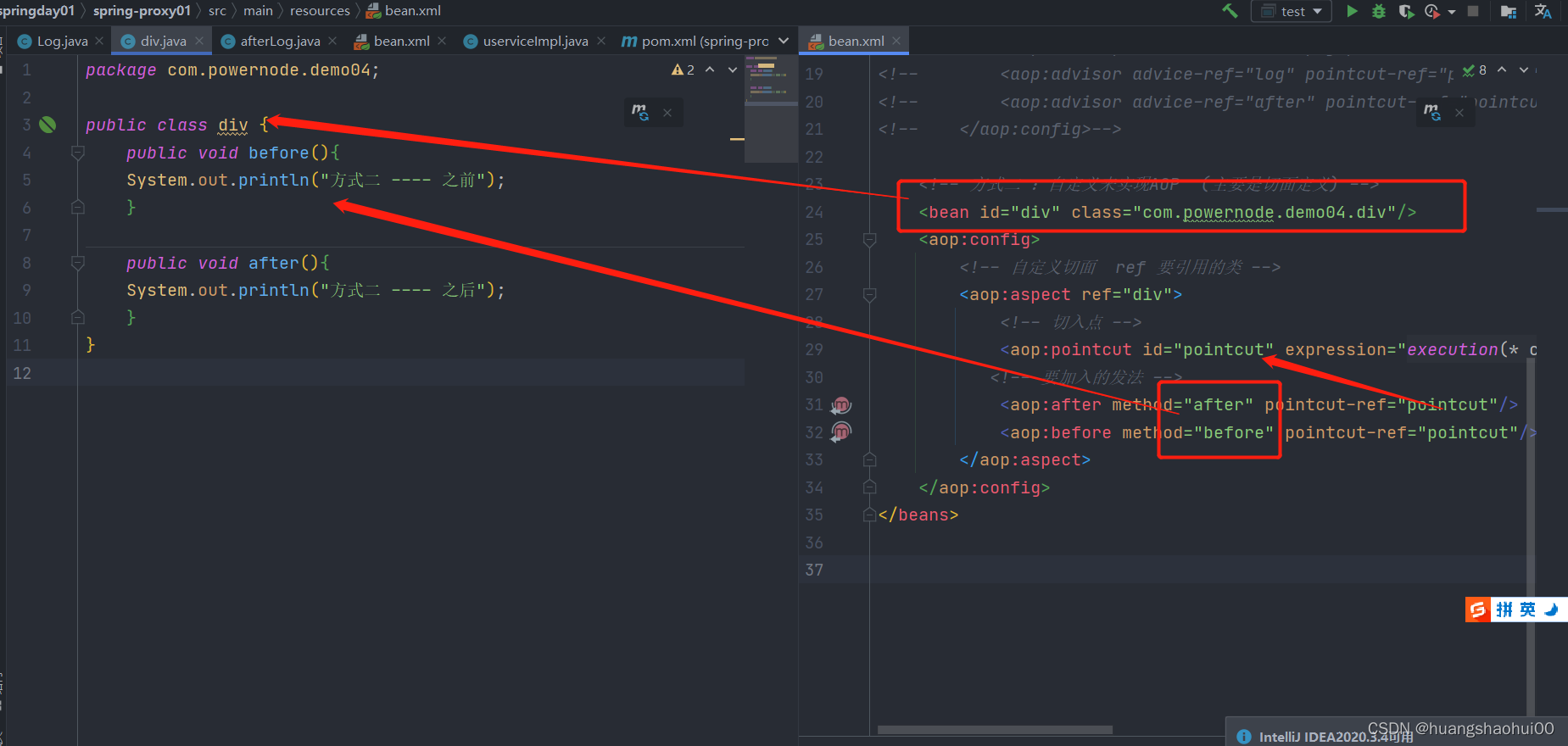Screen dimensions: 1568x746
Task: Build the project with the hammer icon
Action: 1229,11
